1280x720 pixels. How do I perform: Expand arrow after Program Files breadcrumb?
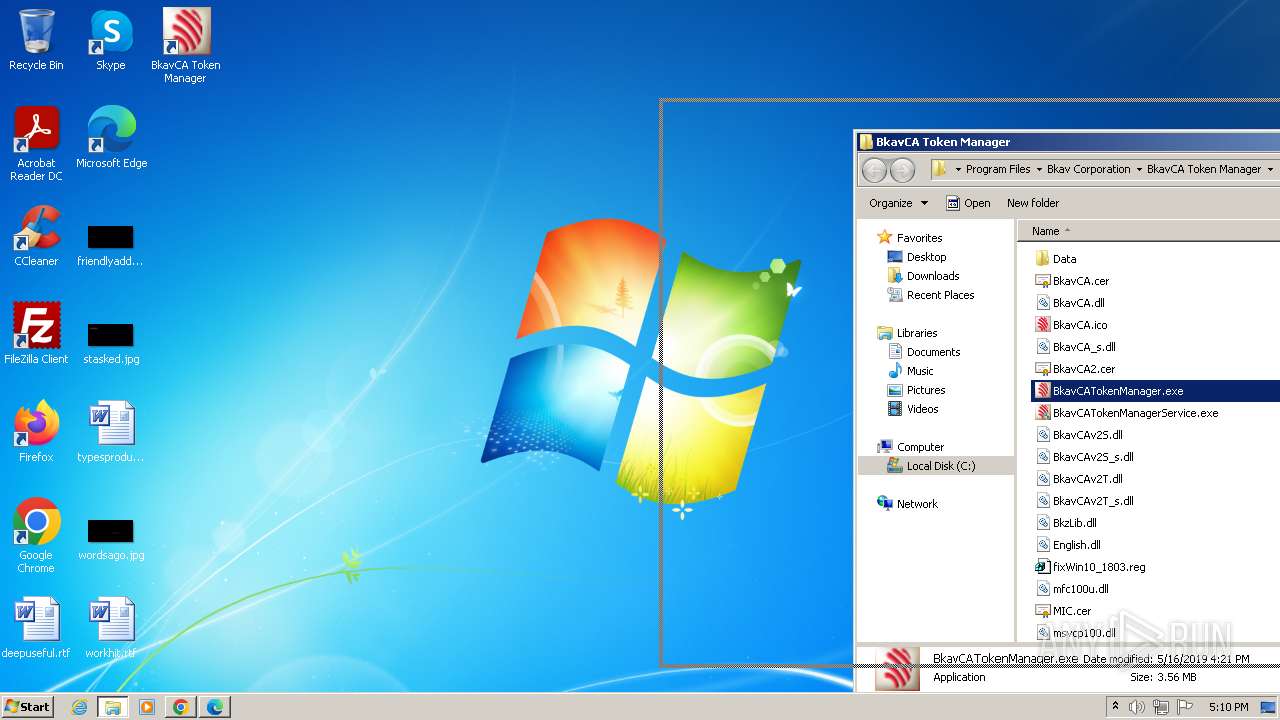click(1038, 169)
